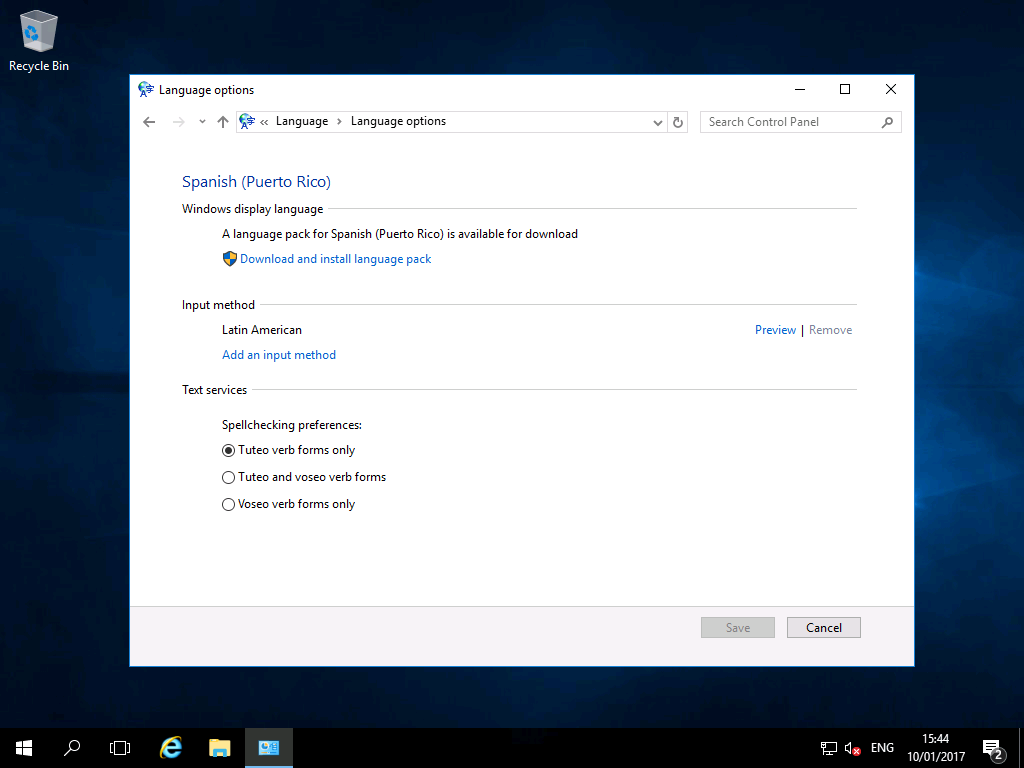
Task: Open the clock and date flyout
Action: click(x=936, y=748)
